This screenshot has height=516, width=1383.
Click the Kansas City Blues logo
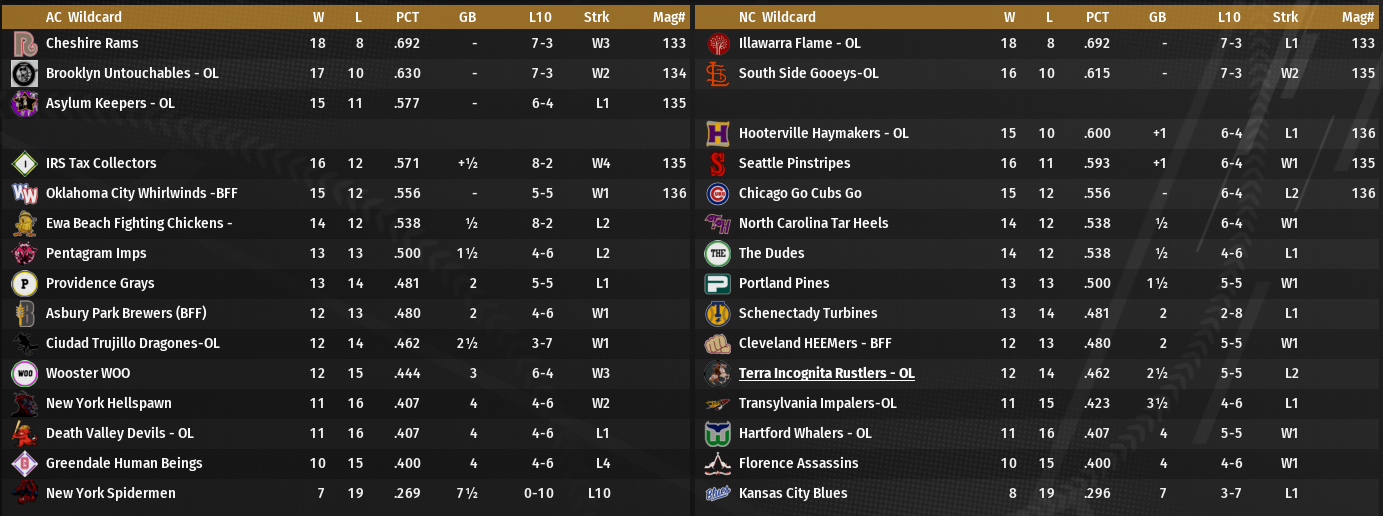coord(717,494)
